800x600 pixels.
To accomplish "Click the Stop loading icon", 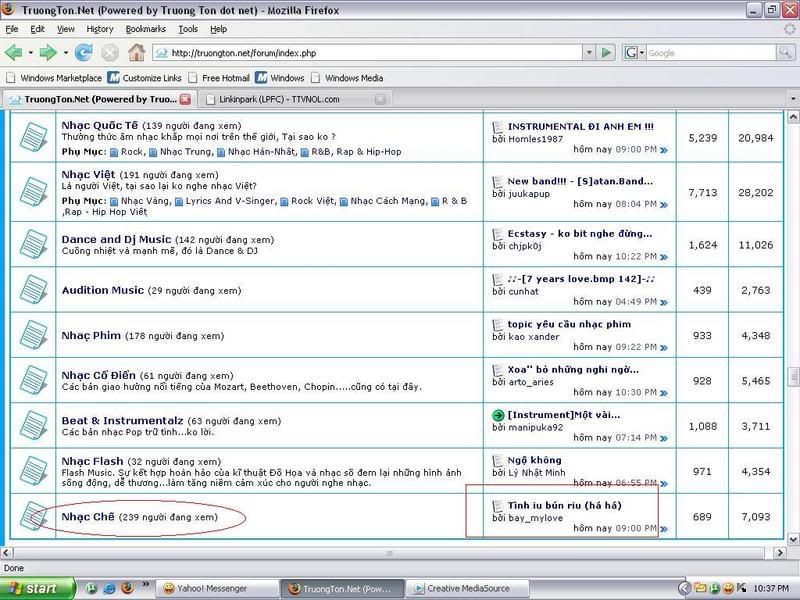I will (110, 53).
